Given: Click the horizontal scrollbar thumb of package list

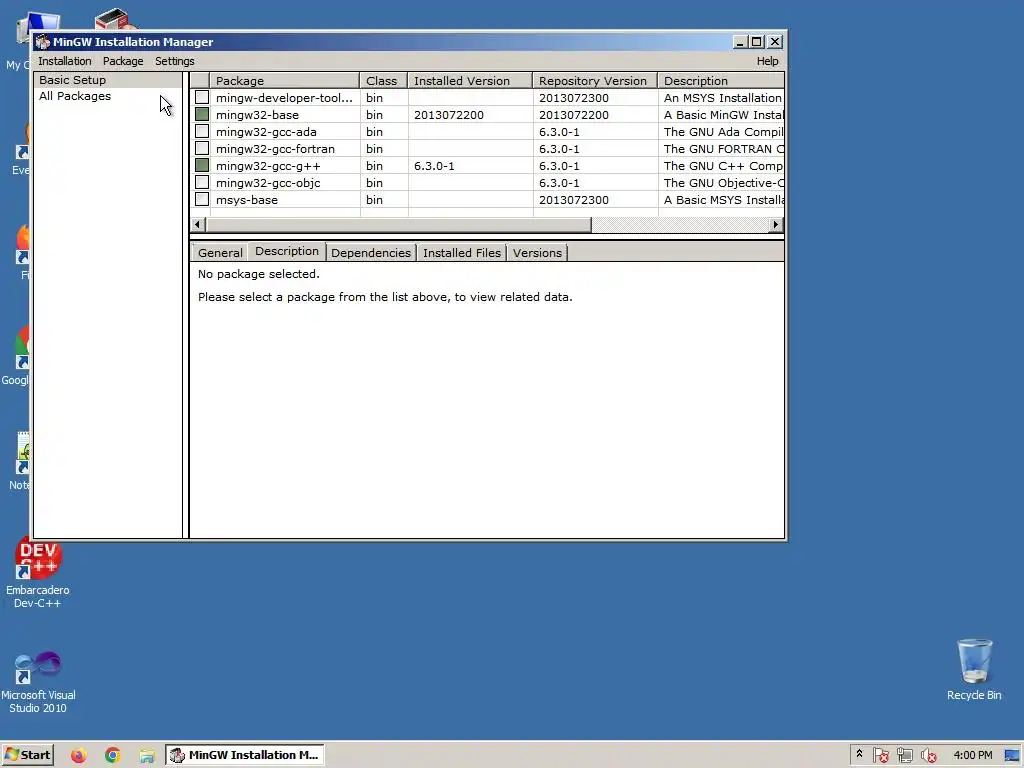Looking at the screenshot, I should (x=398, y=225).
